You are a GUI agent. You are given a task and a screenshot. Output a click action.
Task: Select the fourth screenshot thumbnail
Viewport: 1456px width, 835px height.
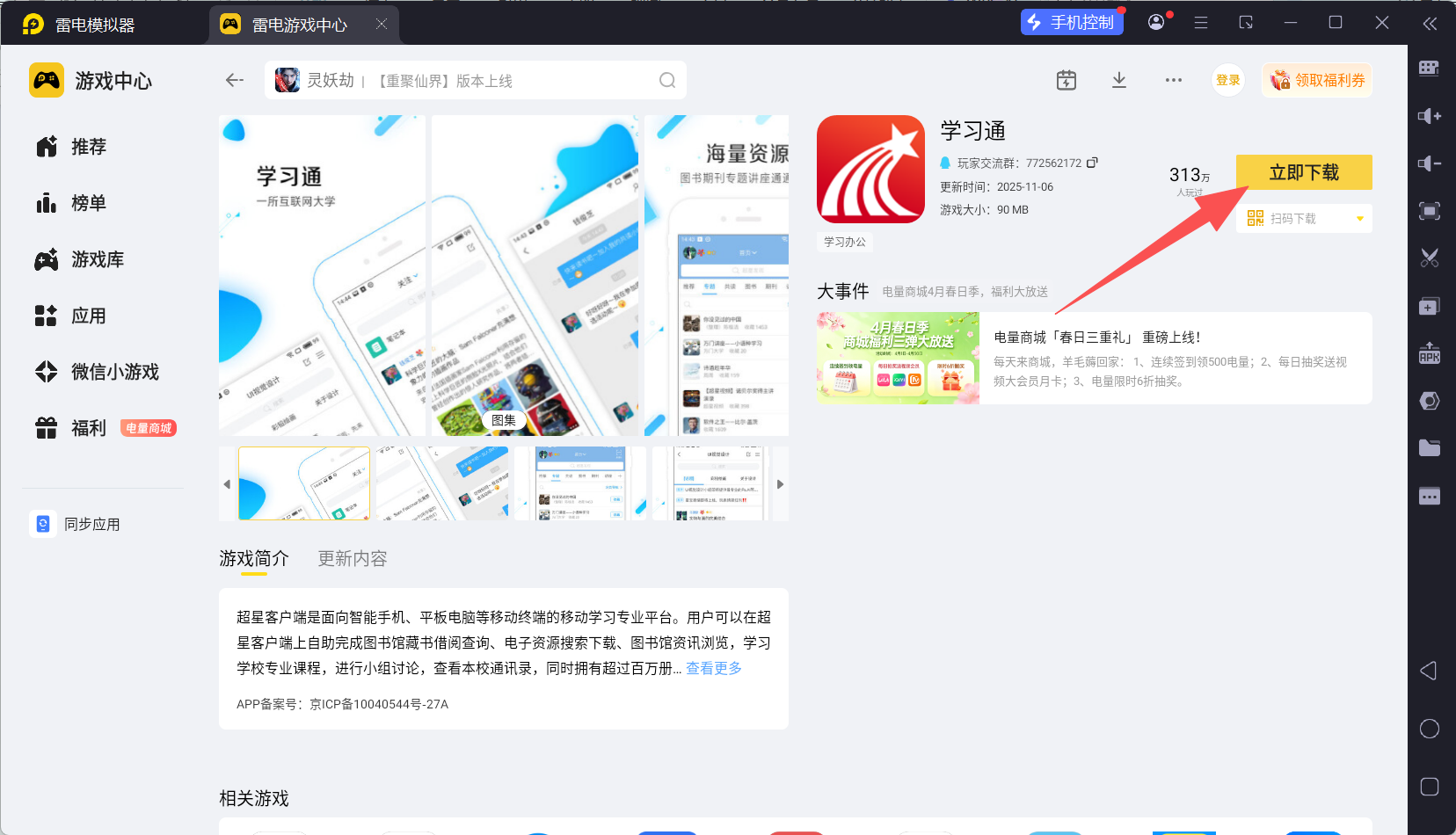pyautogui.click(x=712, y=483)
